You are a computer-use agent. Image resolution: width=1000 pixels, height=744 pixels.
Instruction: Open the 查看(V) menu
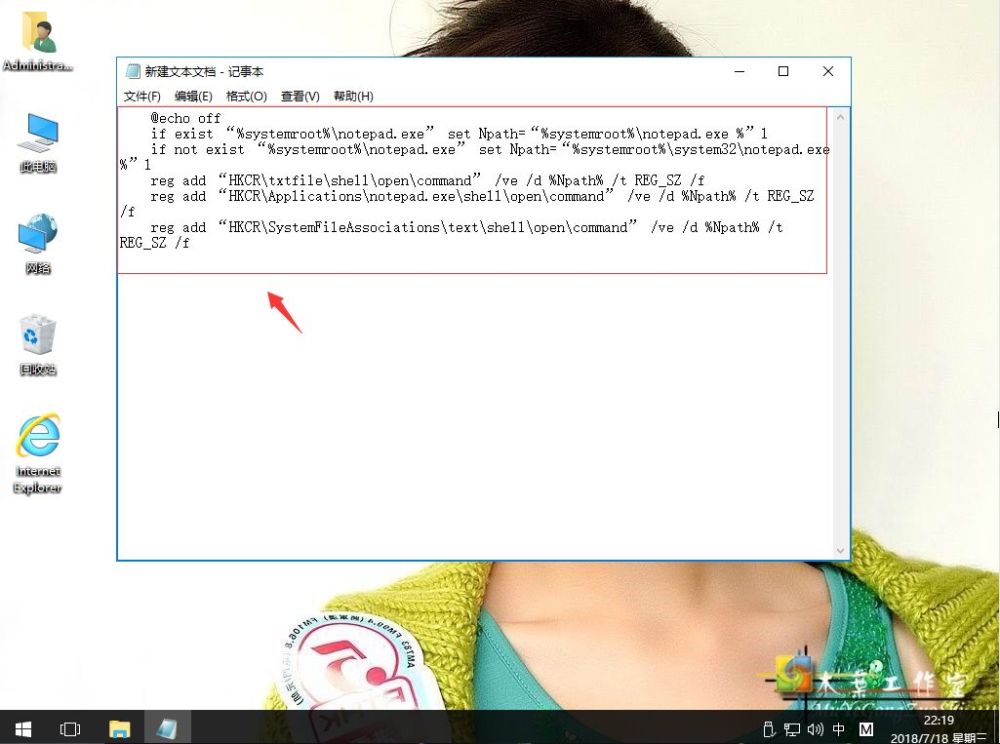pyautogui.click(x=299, y=96)
